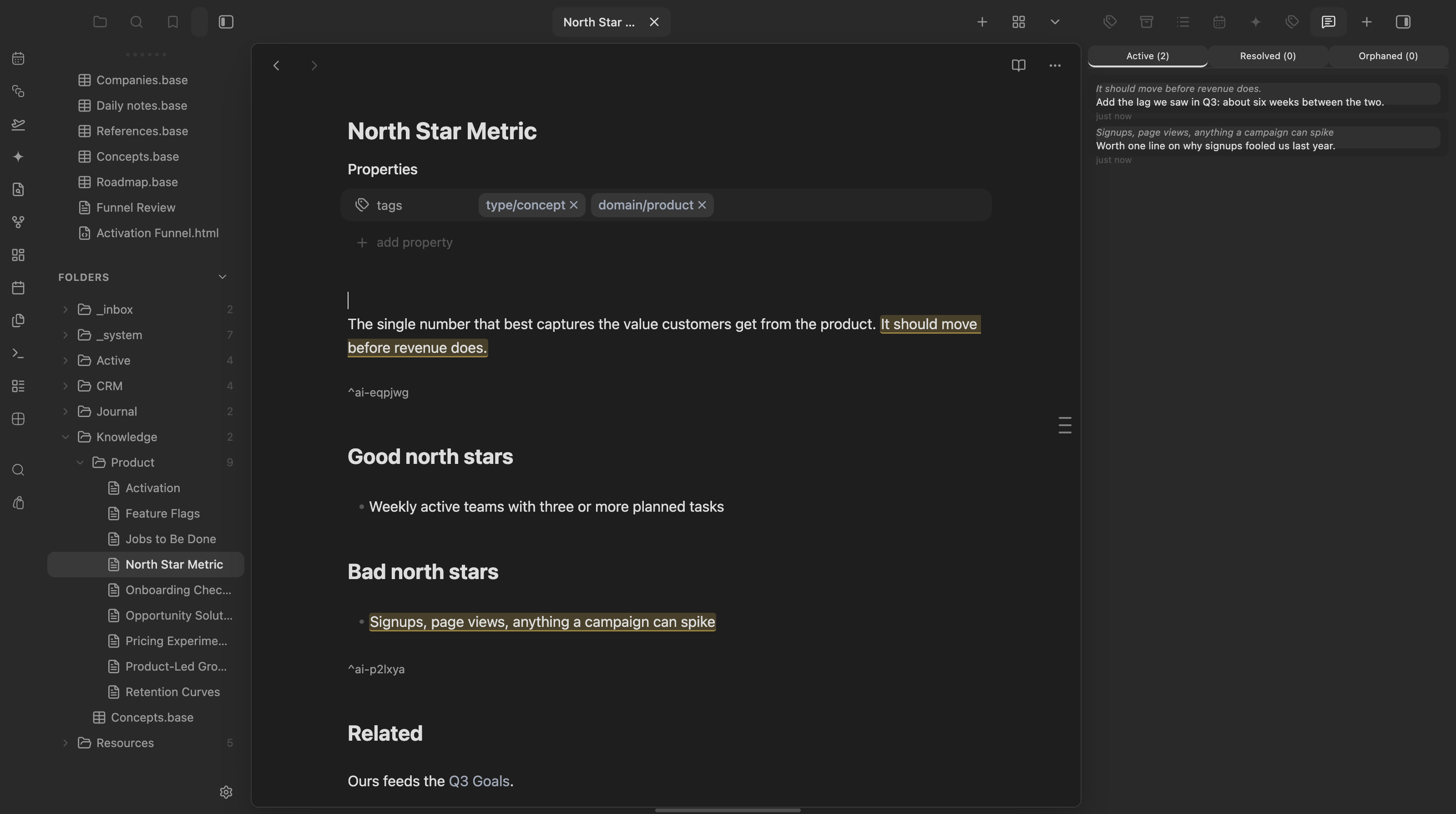Open Jobs to Be Done note
This screenshot has width=1456, height=814.
coord(146,539)
